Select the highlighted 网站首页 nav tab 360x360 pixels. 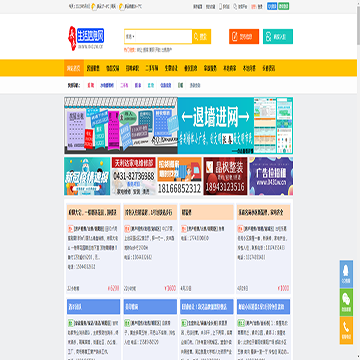[x=73, y=68]
